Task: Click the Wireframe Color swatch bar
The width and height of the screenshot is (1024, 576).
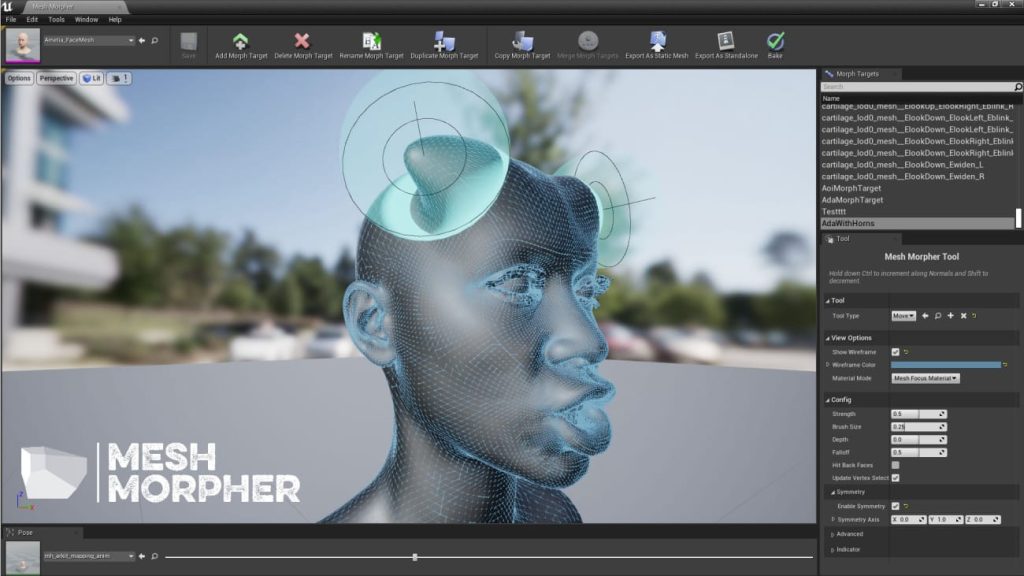Action: pos(946,365)
